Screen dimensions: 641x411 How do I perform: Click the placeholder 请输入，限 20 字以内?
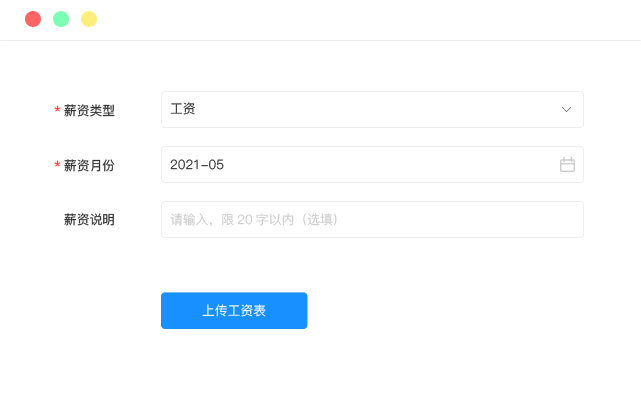(232, 220)
